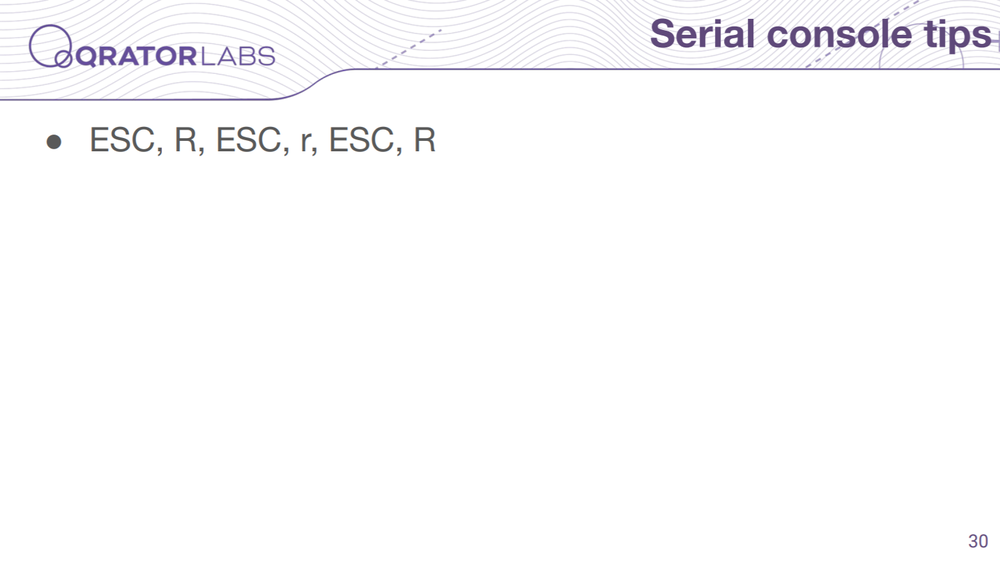This screenshot has width=1000, height=562.
Task: Click the wavy pattern above the logo
Action: pos(128,11)
